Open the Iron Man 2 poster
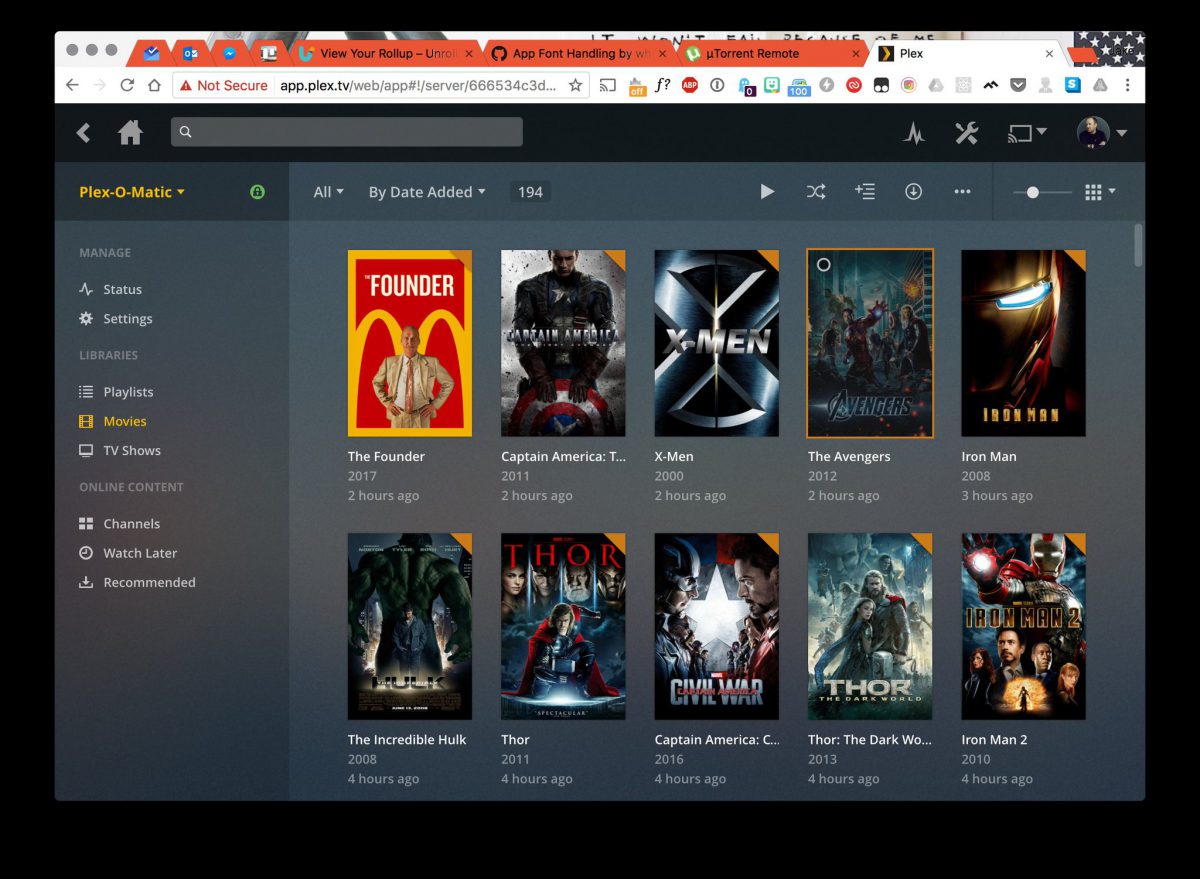The image size is (1200, 879). pos(1023,626)
